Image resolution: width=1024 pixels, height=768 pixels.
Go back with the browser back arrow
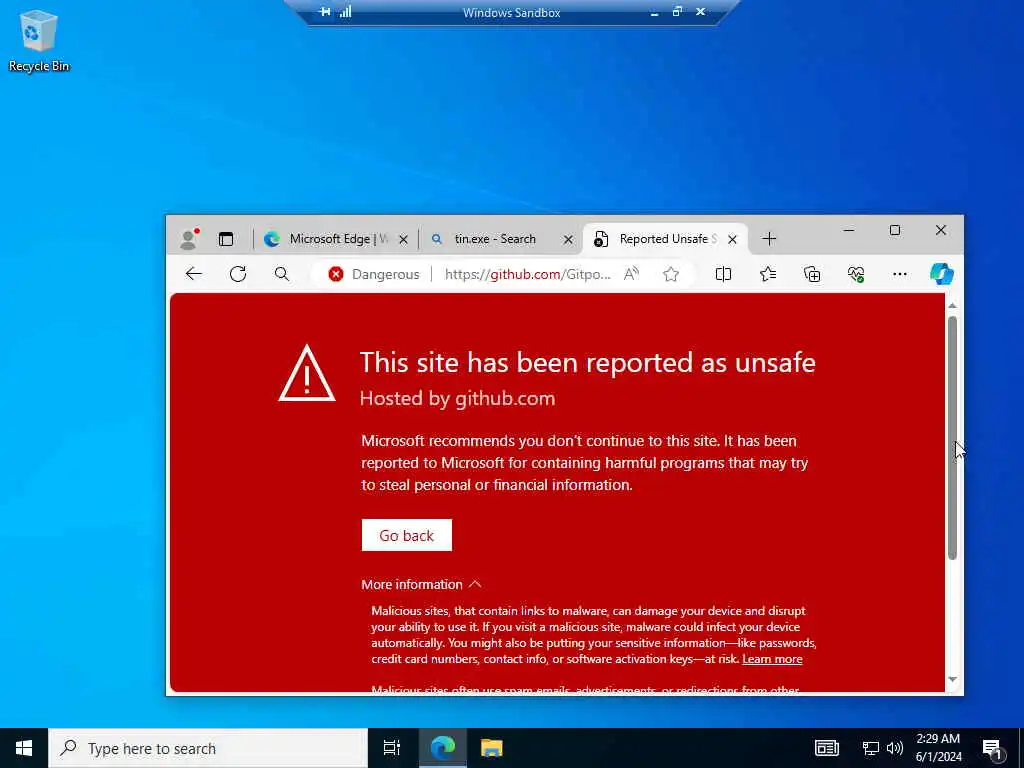tap(194, 274)
